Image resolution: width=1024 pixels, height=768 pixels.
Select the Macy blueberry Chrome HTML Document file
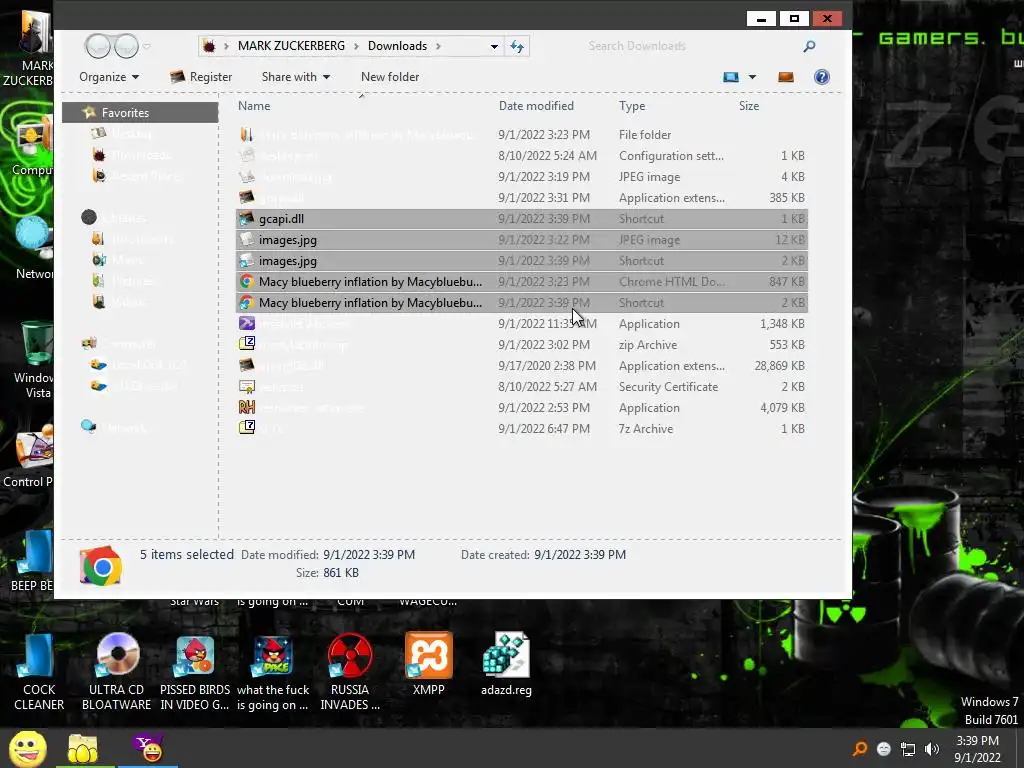click(522, 281)
